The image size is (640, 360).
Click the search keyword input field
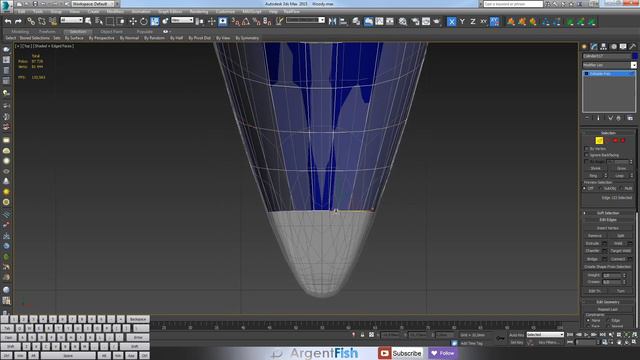[x=513, y=4]
